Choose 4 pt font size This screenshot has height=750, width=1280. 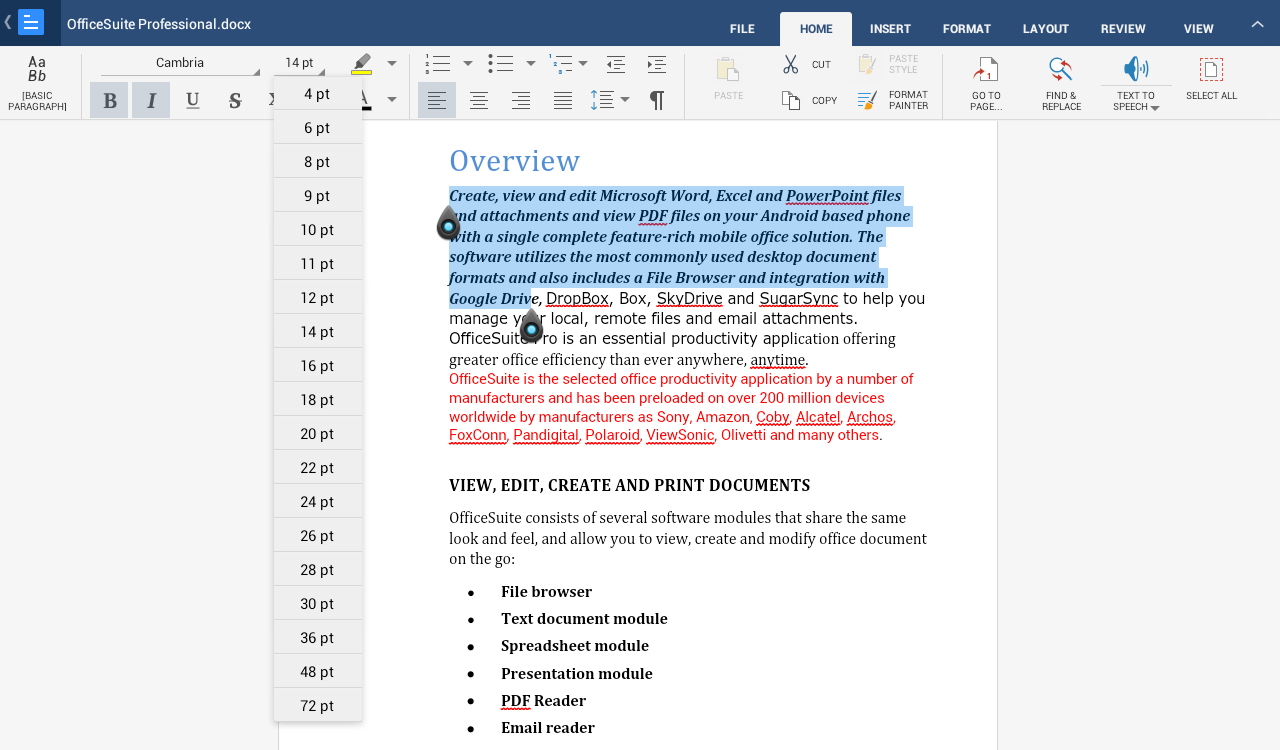click(318, 94)
